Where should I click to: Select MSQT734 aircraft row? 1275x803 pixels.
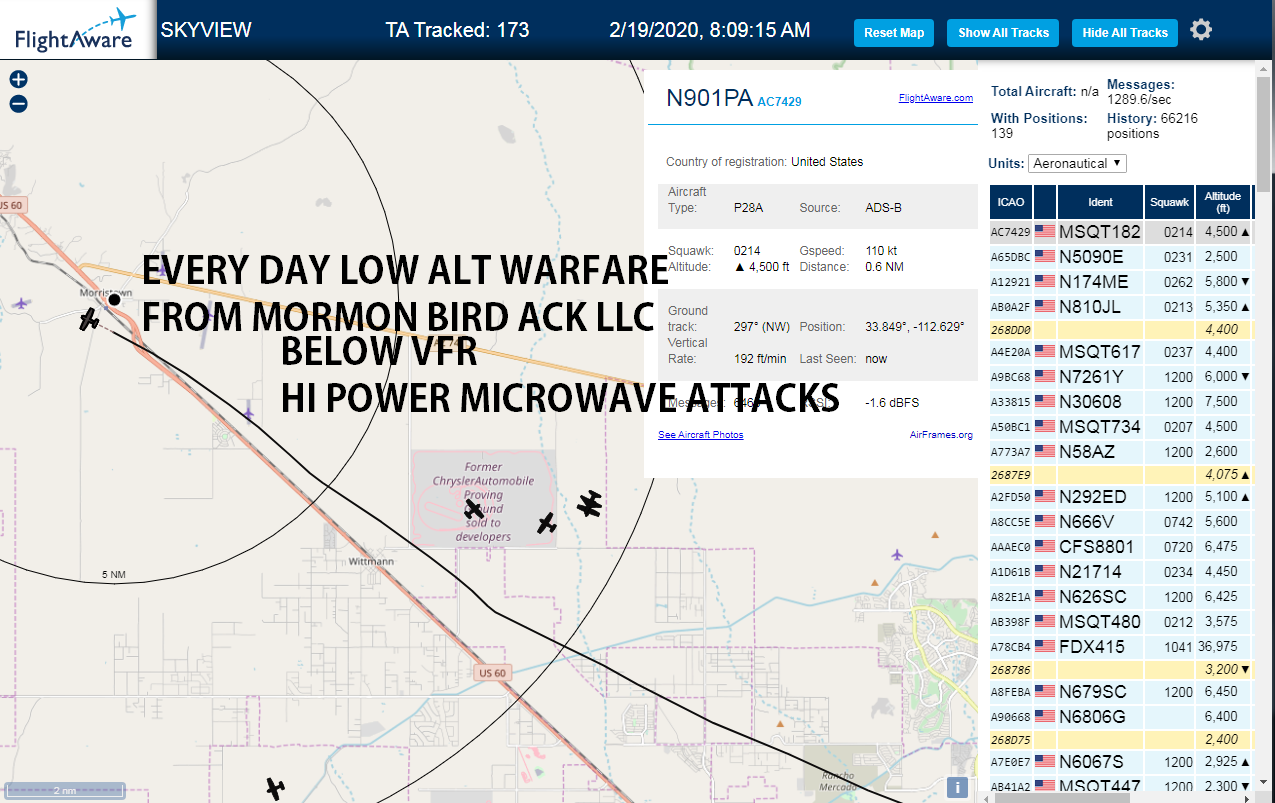(1121, 427)
